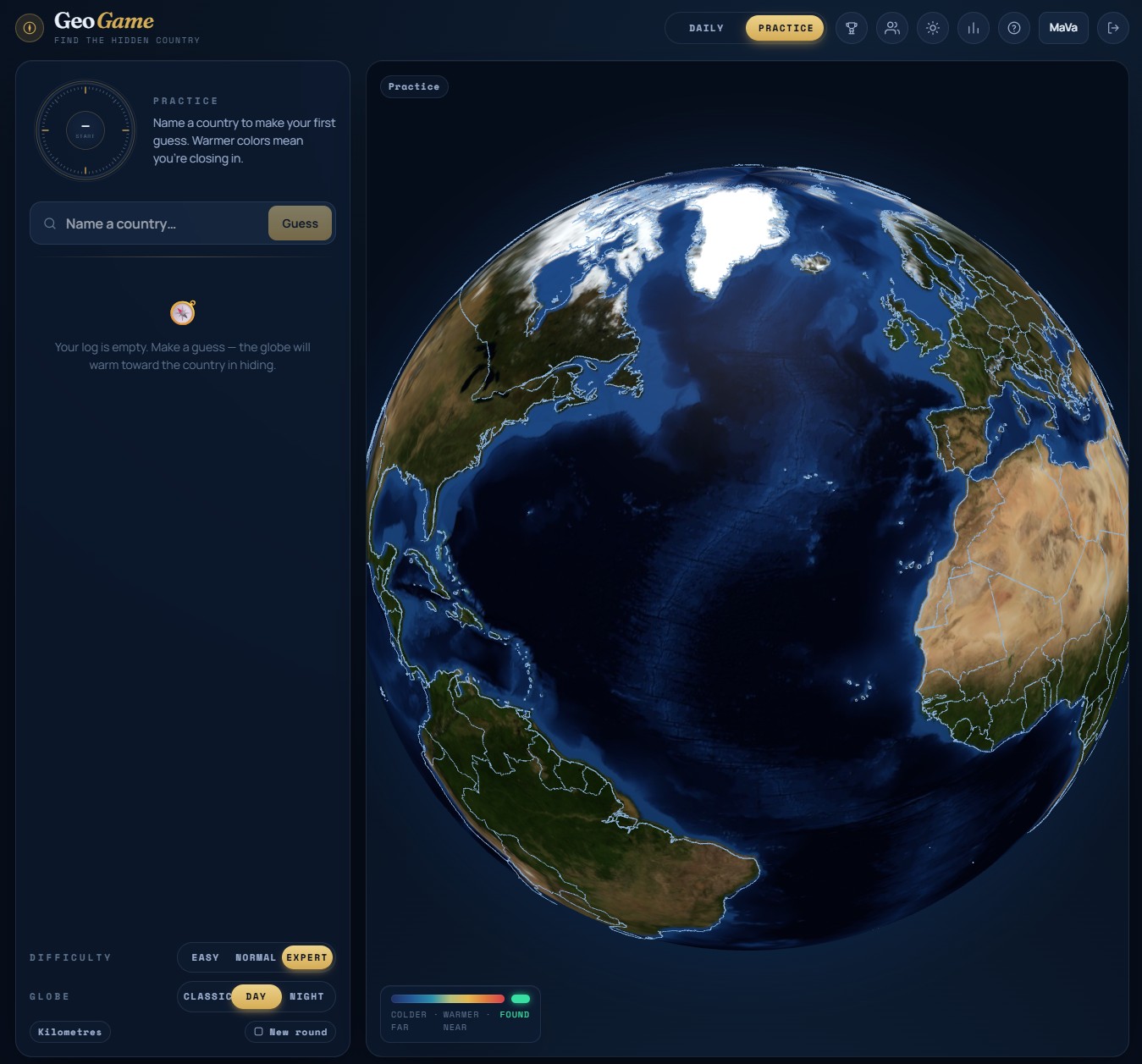Select Normal difficulty
Image resolution: width=1142 pixels, height=1064 pixels.
point(256,957)
